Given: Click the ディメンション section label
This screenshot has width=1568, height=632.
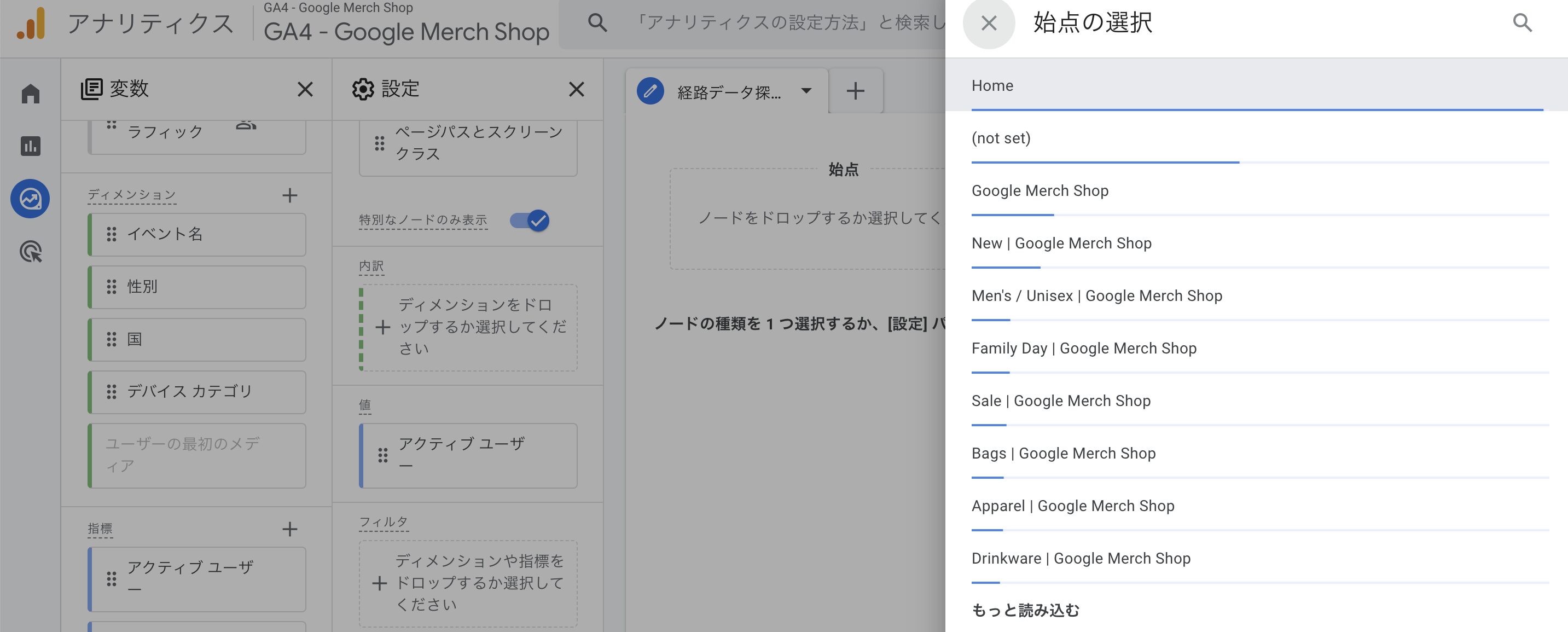Looking at the screenshot, I should point(131,195).
